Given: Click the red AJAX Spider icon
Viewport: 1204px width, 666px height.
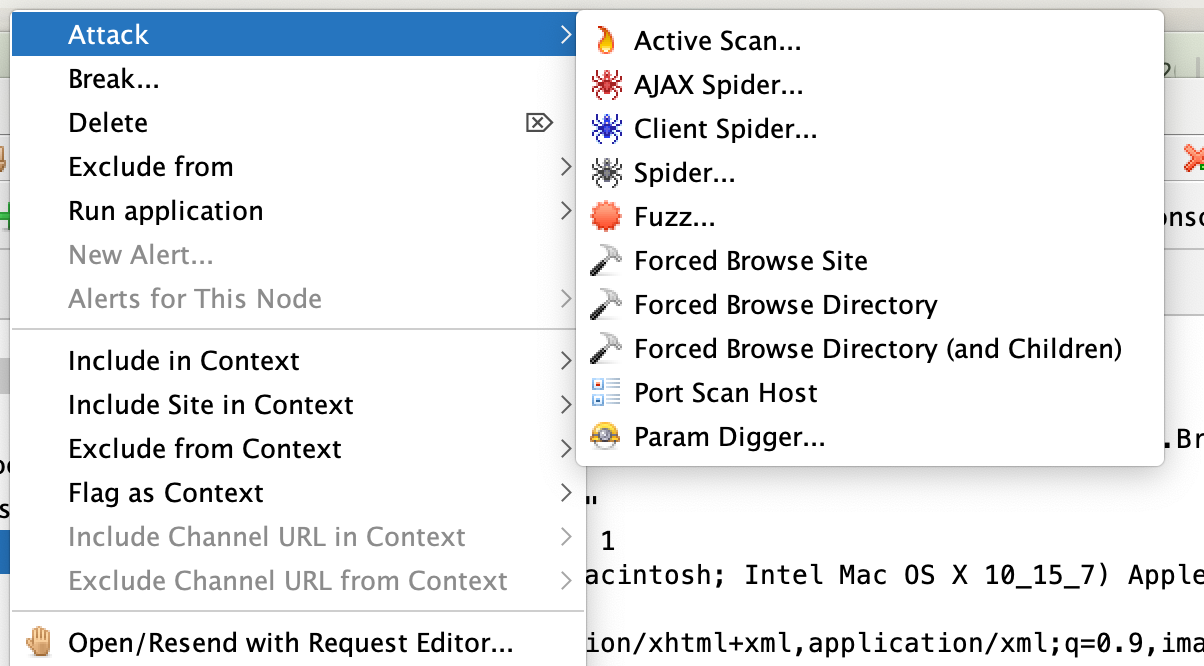Looking at the screenshot, I should [x=606, y=85].
